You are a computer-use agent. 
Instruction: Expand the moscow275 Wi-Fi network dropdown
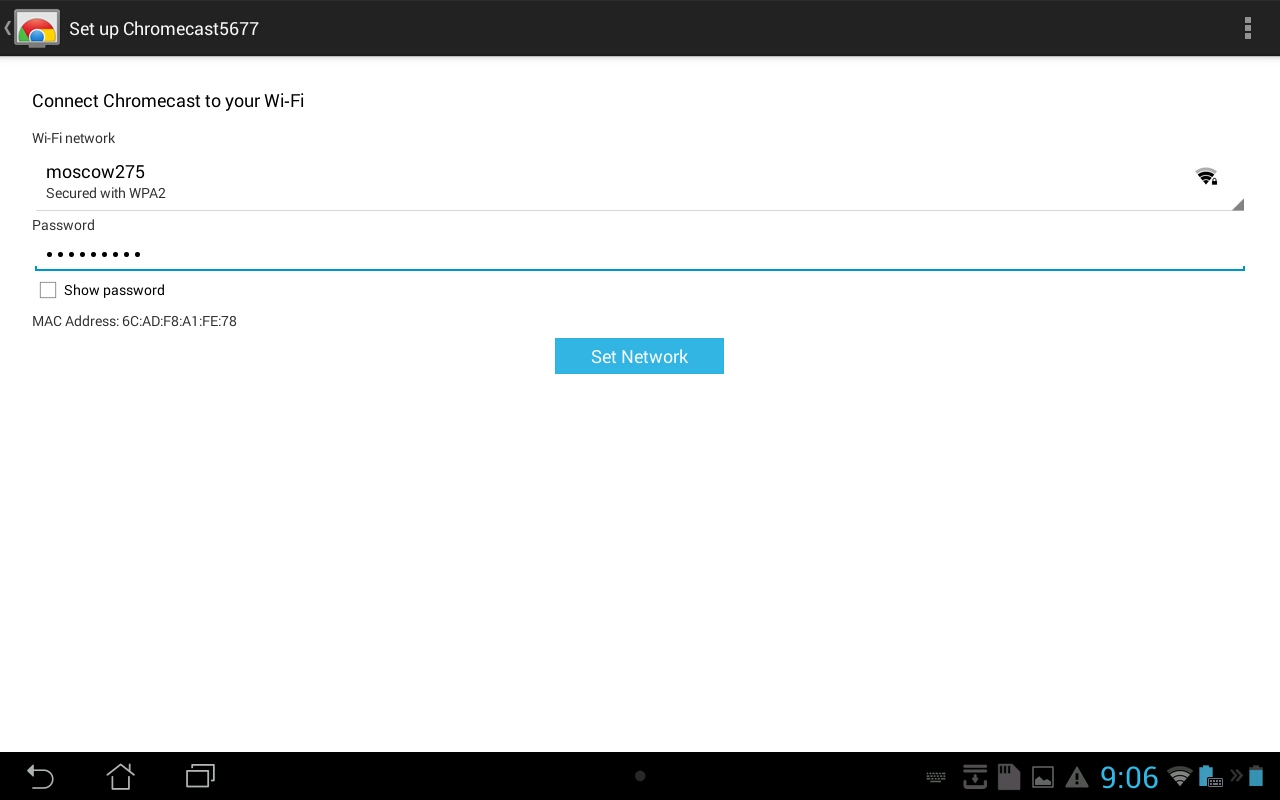pos(640,182)
